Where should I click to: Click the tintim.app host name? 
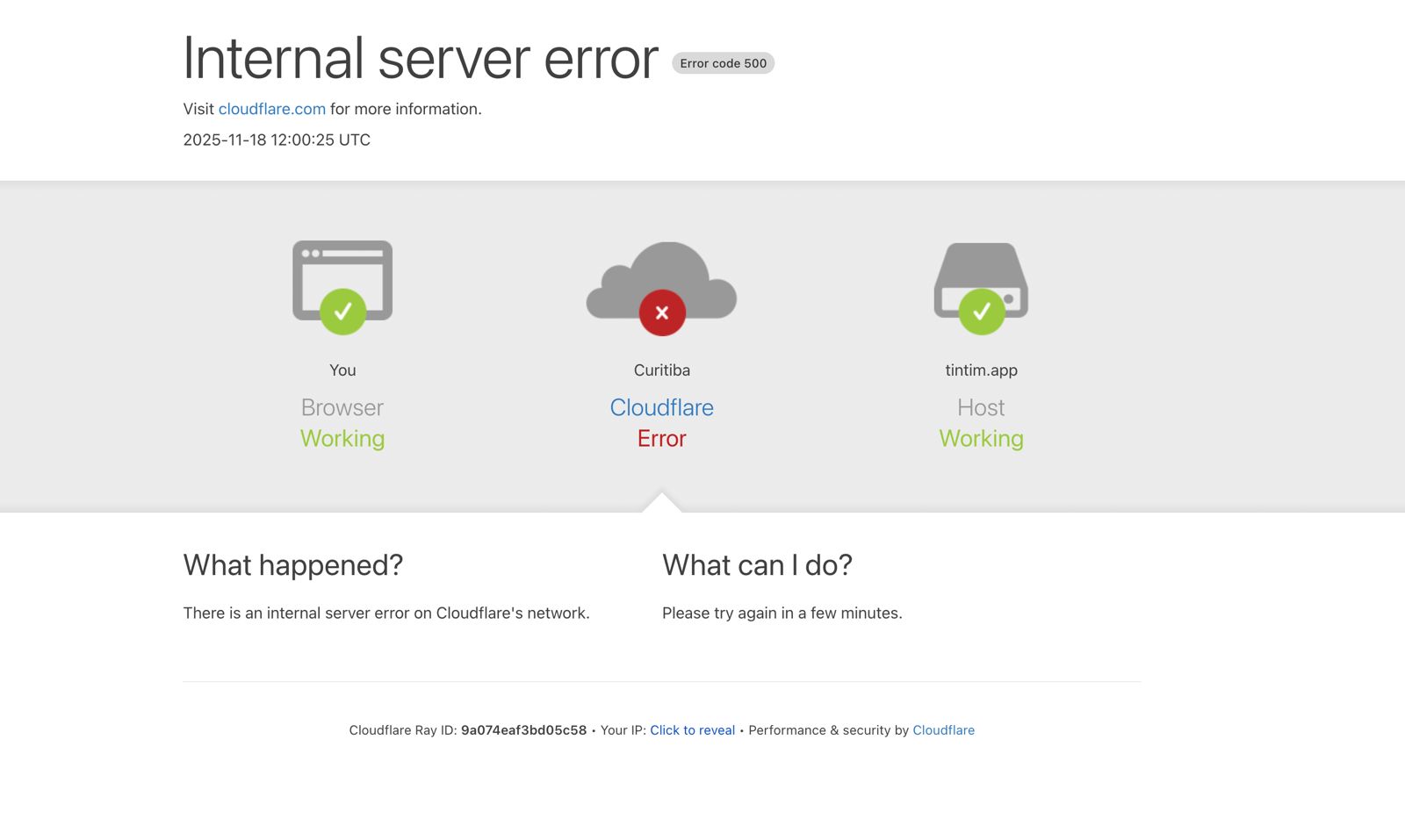click(981, 370)
